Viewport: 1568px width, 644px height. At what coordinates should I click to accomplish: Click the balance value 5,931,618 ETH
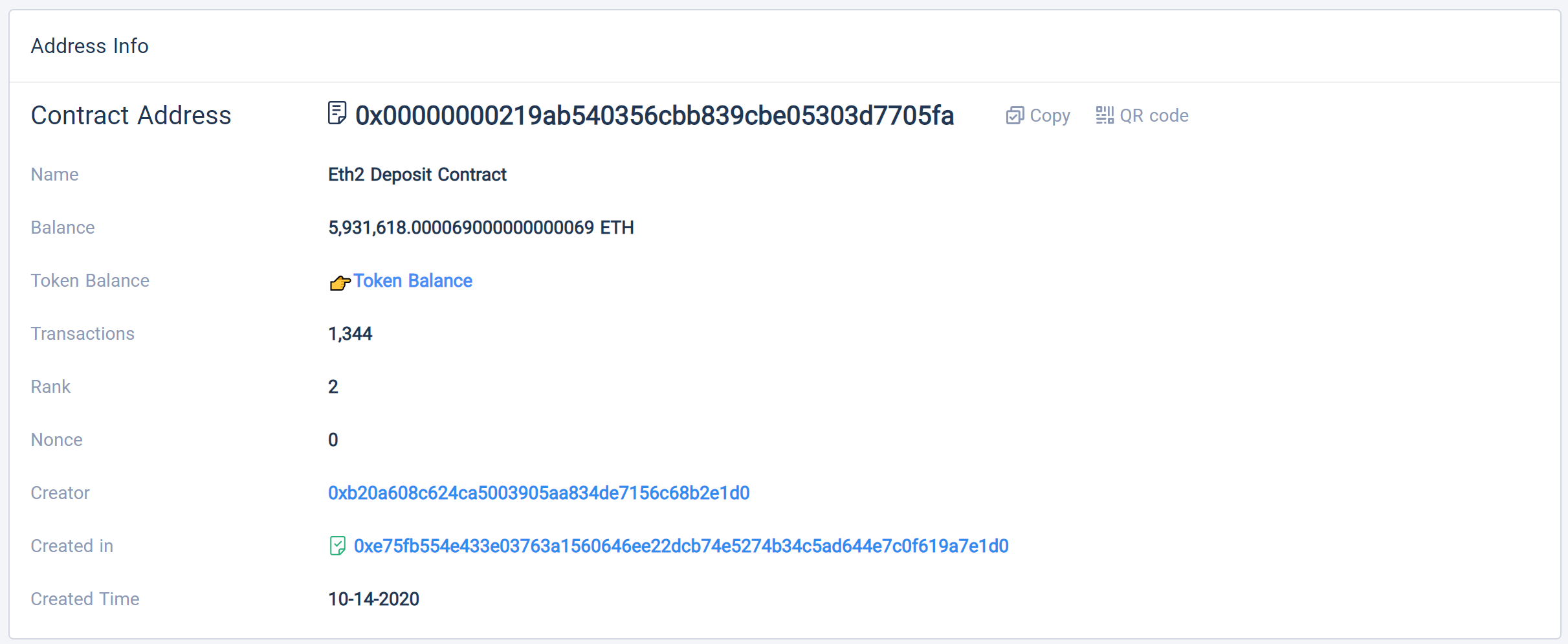[x=481, y=228]
